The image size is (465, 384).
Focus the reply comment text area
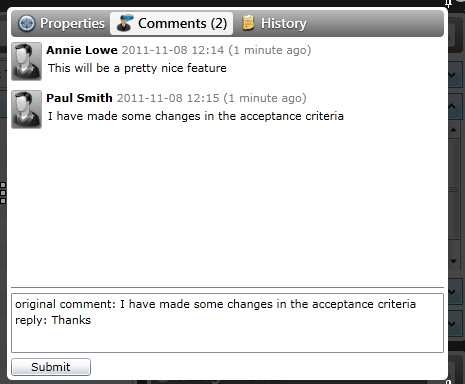(227, 323)
